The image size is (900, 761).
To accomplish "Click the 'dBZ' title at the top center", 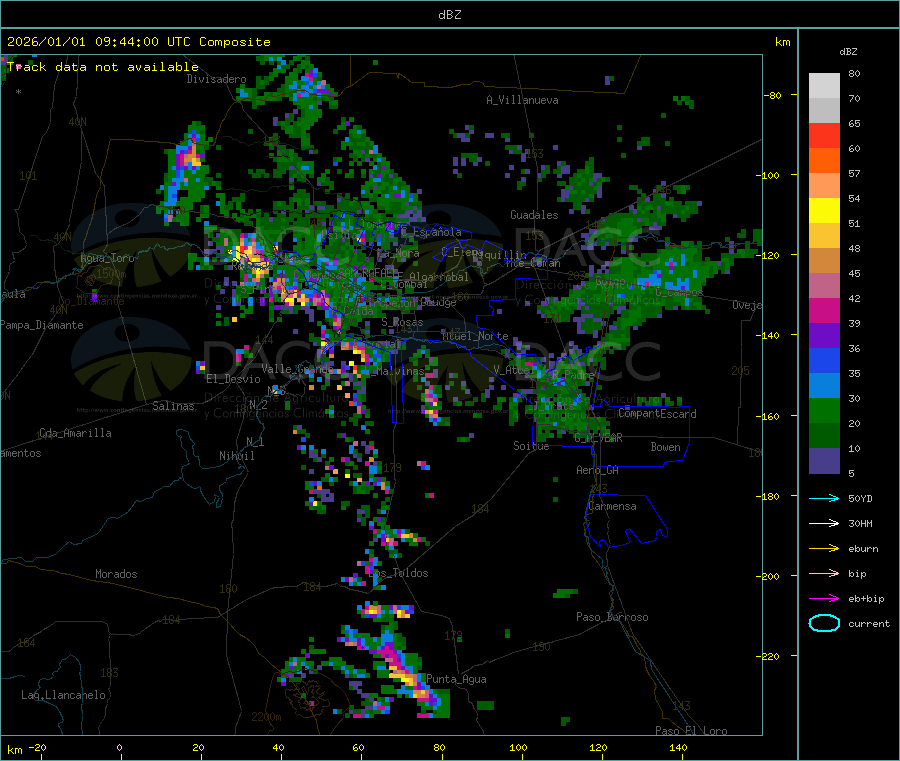I will point(449,15).
